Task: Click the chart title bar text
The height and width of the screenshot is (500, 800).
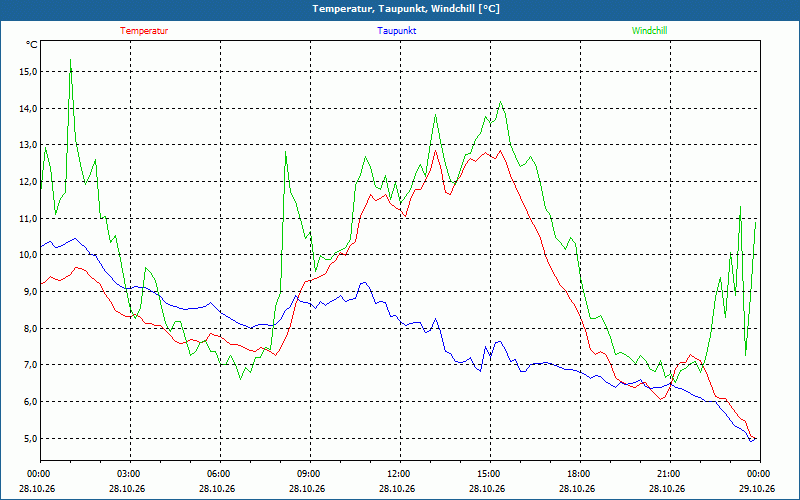Action: click(x=406, y=9)
